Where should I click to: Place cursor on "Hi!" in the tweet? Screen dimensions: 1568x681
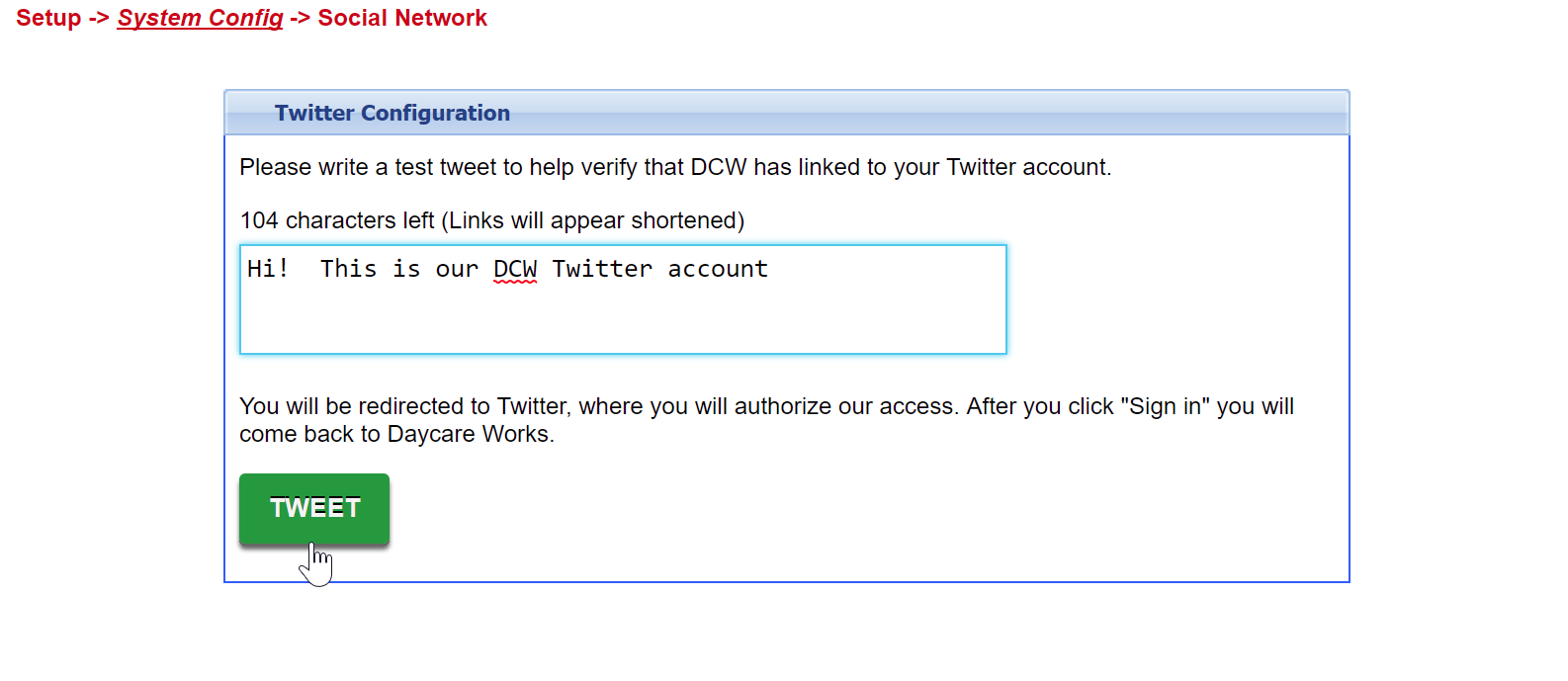pos(267,269)
